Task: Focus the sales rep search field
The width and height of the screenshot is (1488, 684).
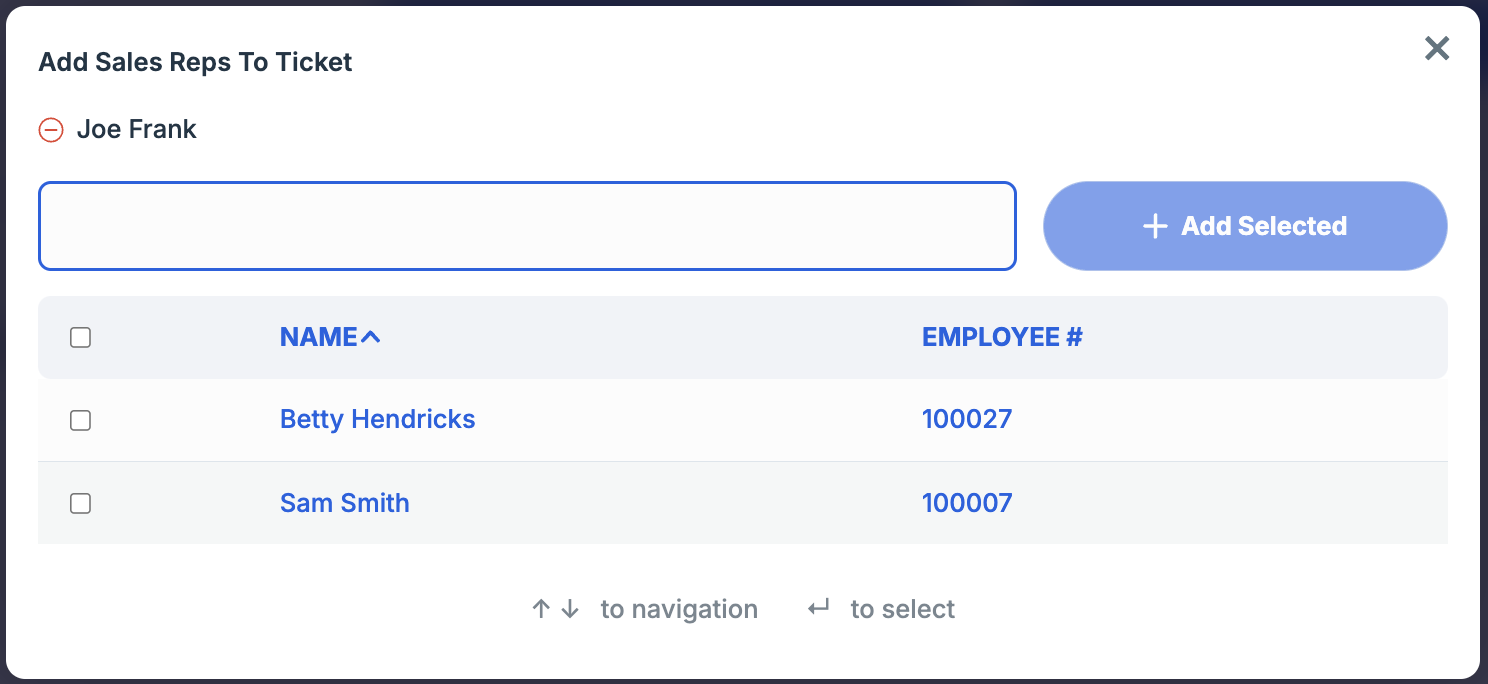Action: pyautogui.click(x=527, y=226)
